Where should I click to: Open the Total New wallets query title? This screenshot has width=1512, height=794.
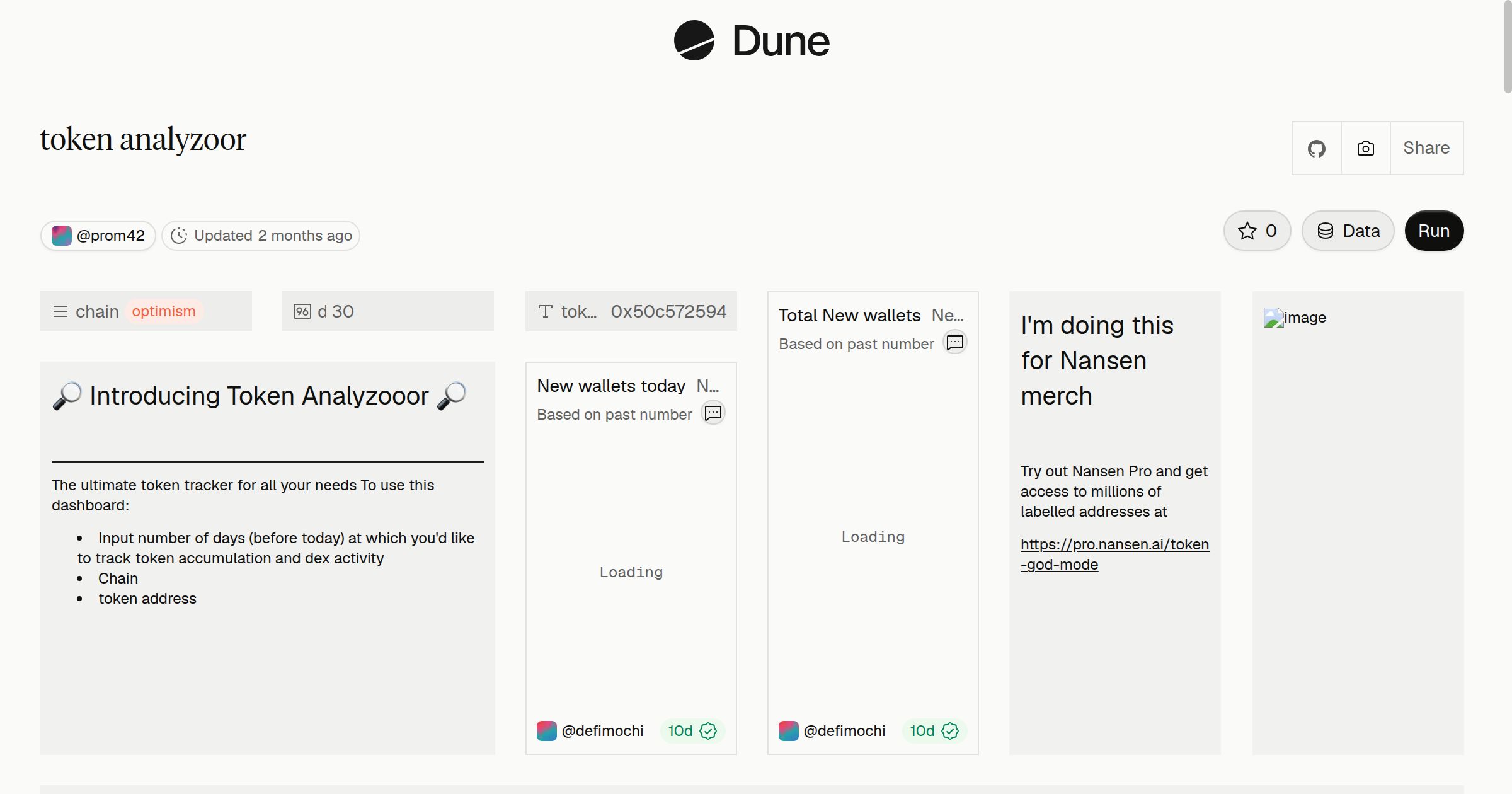(849, 315)
